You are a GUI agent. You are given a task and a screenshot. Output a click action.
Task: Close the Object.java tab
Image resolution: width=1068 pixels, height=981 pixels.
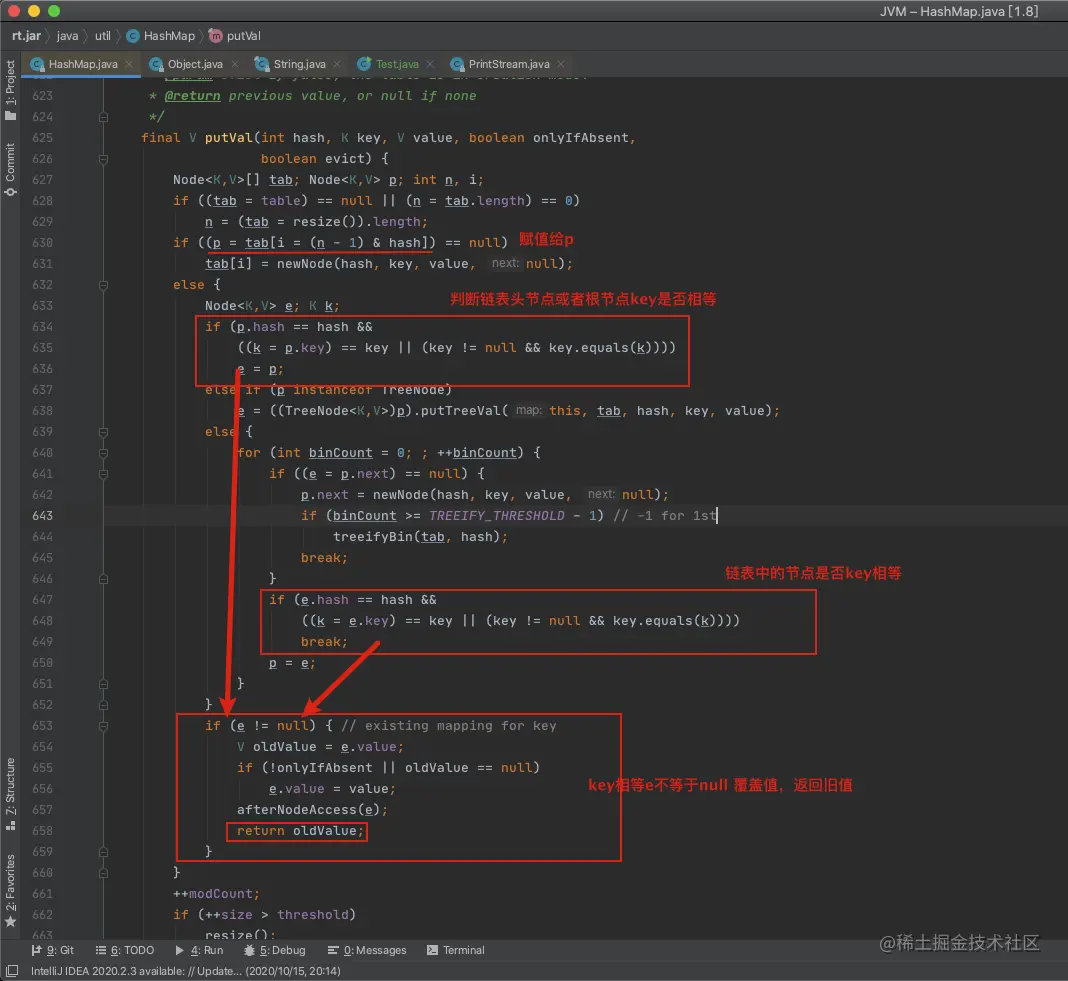235,64
